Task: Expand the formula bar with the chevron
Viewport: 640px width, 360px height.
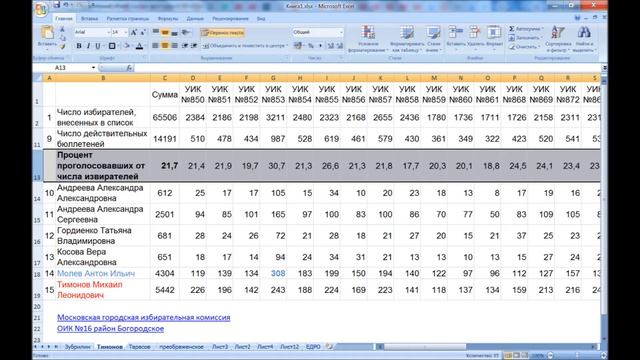Action: (x=604, y=68)
